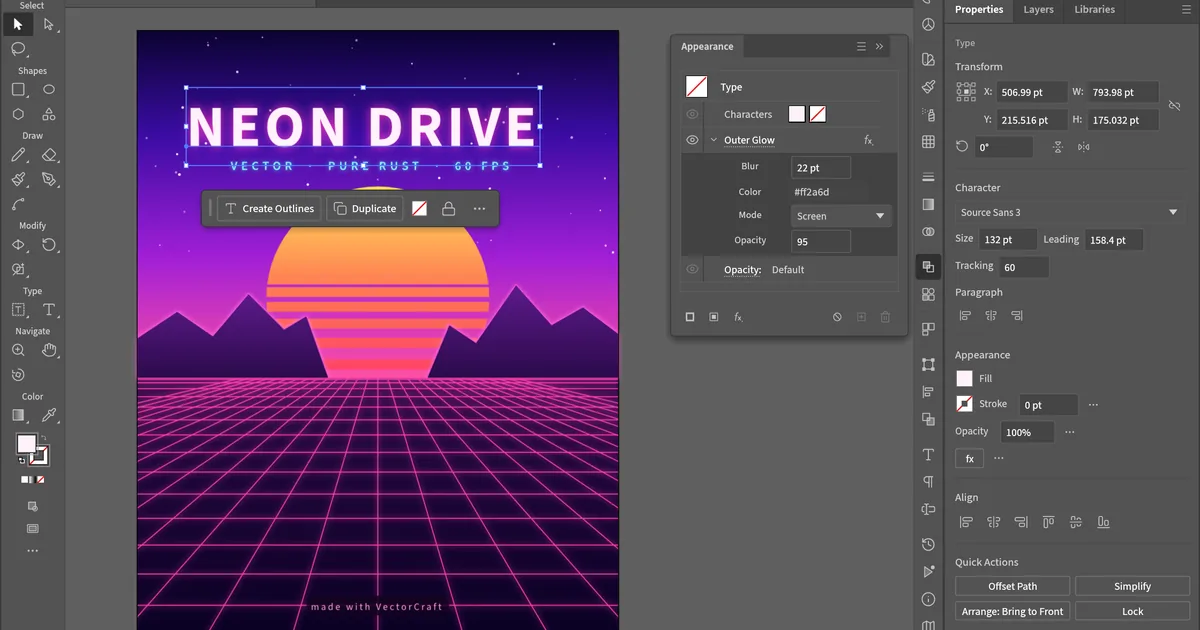Click the Duplicate button
Screen dimensions: 1200x630
pyautogui.click(x=365, y=209)
